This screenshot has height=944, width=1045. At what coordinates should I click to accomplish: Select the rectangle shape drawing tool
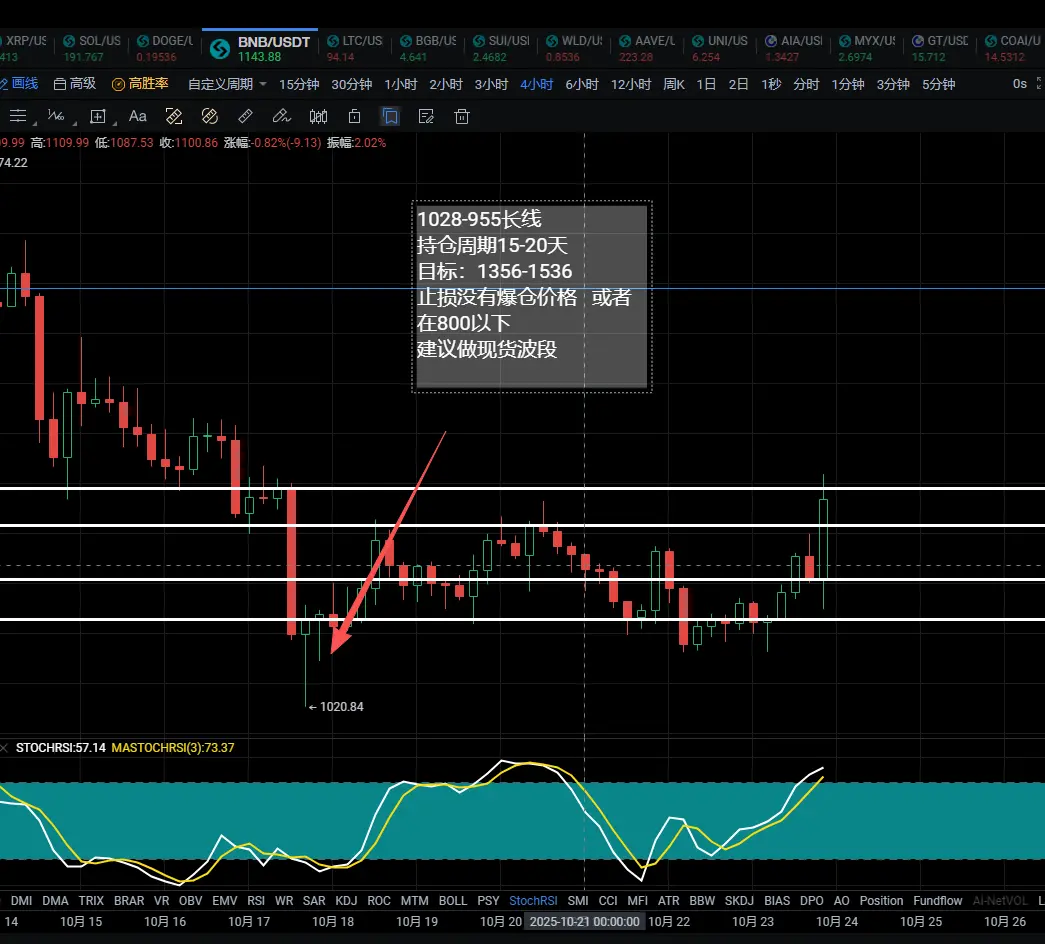[98, 117]
